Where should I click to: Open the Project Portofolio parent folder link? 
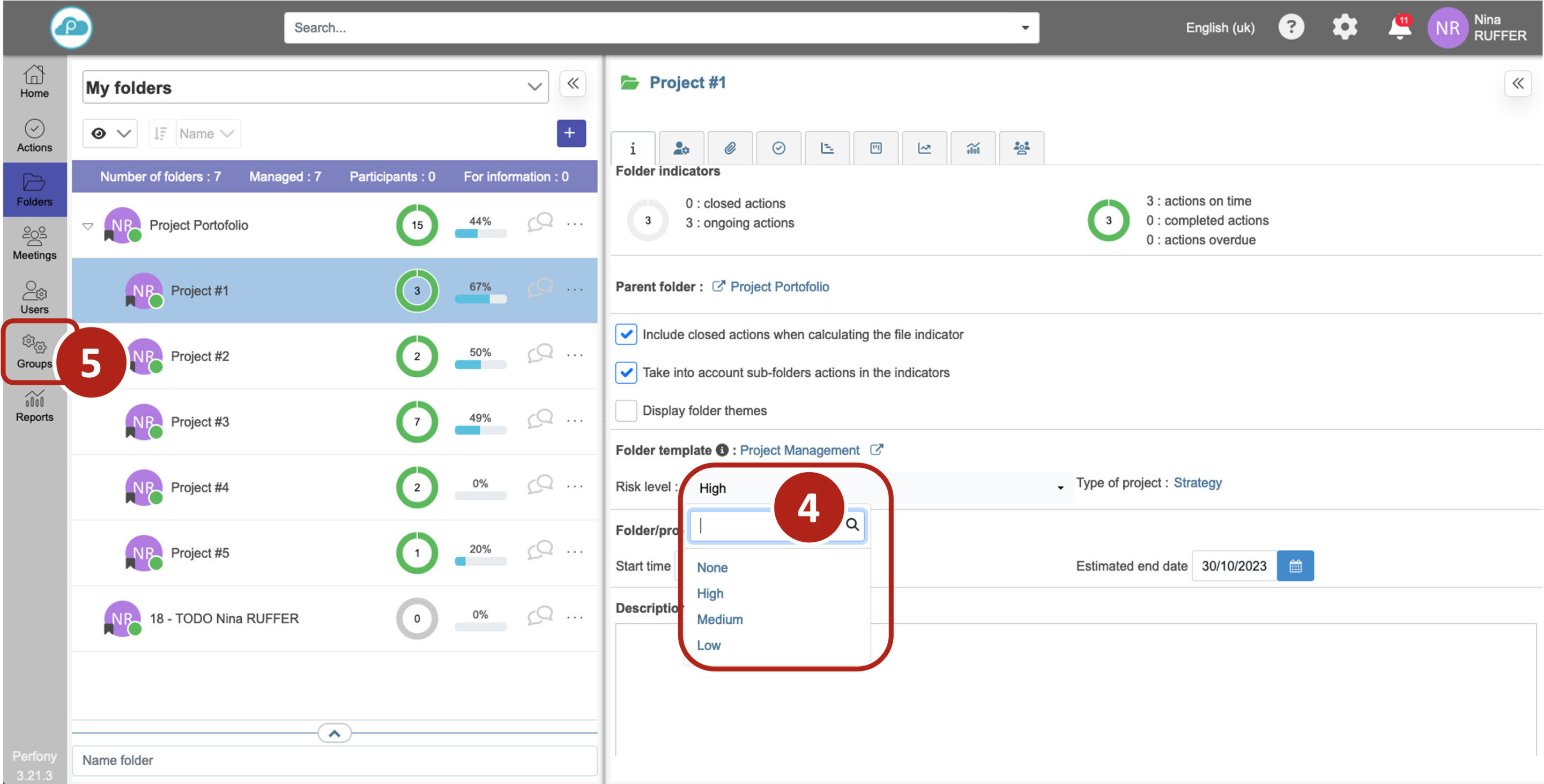coord(778,287)
